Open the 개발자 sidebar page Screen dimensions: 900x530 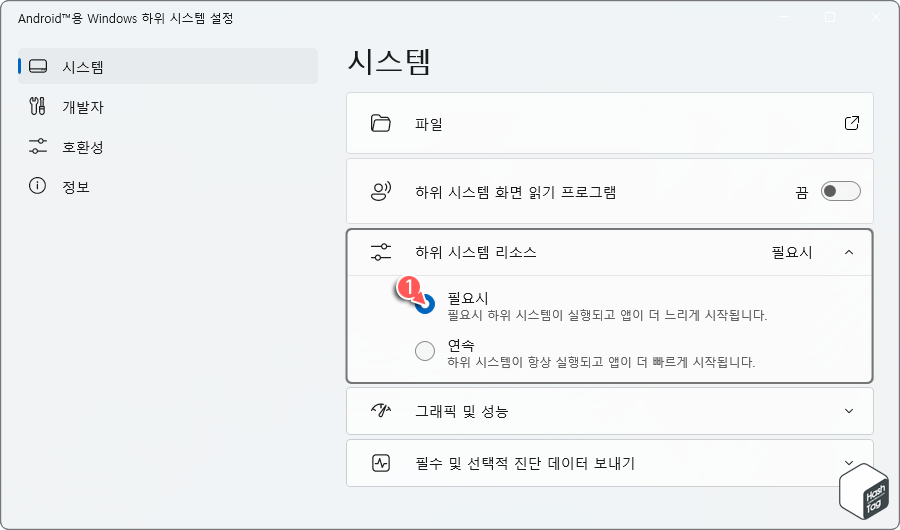click(x=168, y=107)
